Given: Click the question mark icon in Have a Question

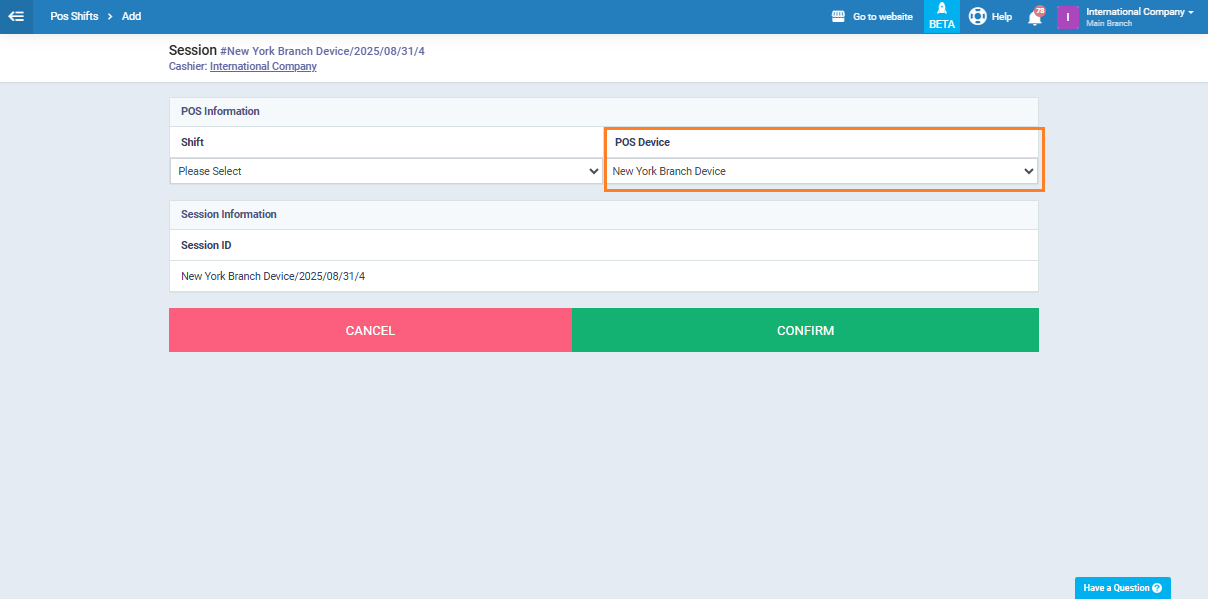Looking at the screenshot, I should (x=1157, y=588).
